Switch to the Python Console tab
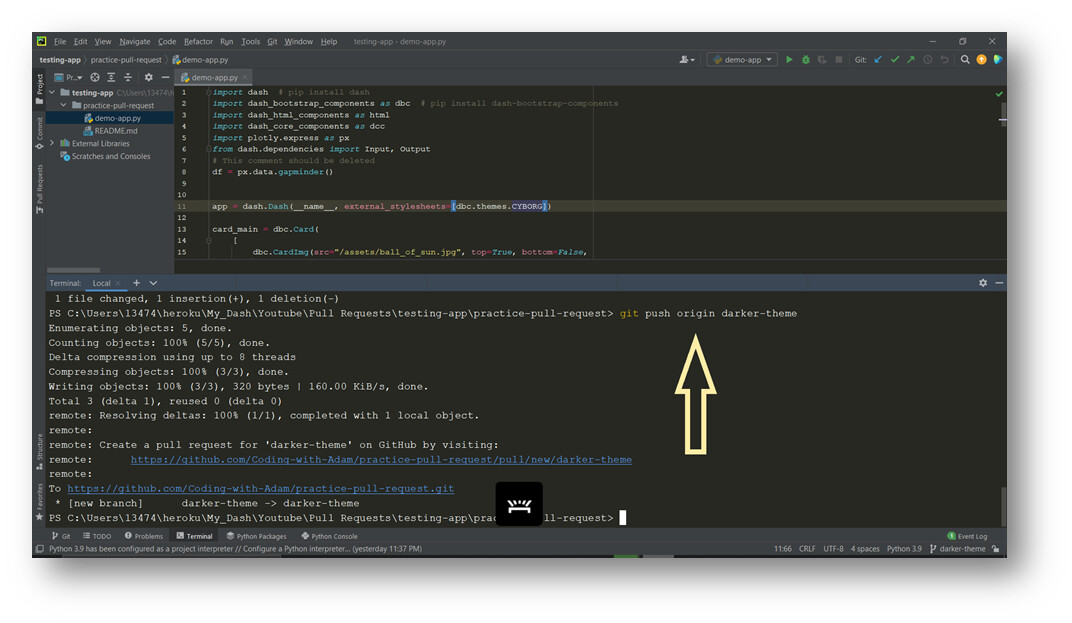Viewport: 1072px width, 623px height. click(x=330, y=536)
